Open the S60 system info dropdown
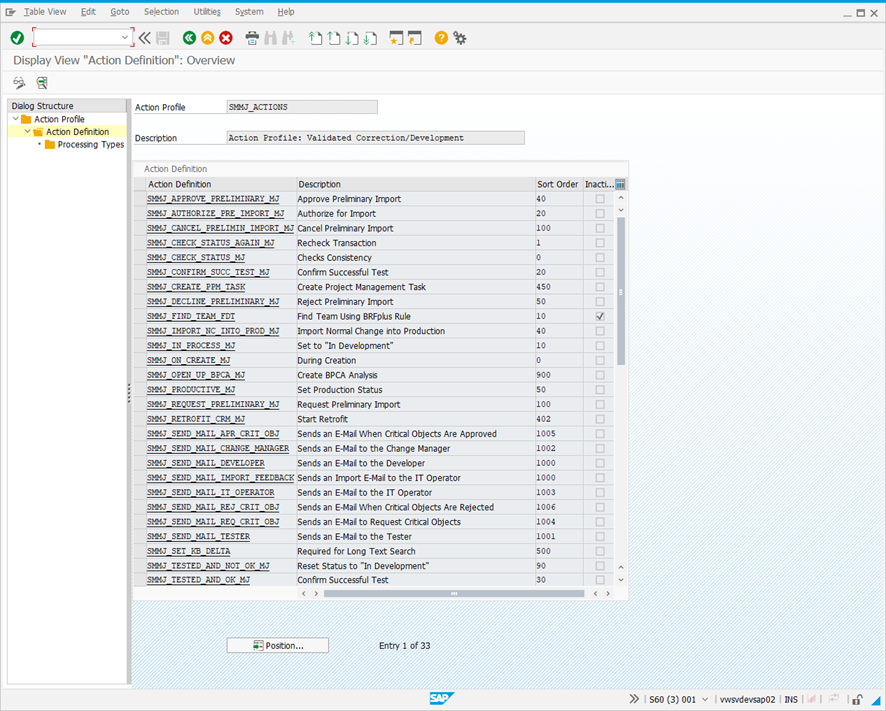This screenshot has width=886, height=711. (x=707, y=699)
